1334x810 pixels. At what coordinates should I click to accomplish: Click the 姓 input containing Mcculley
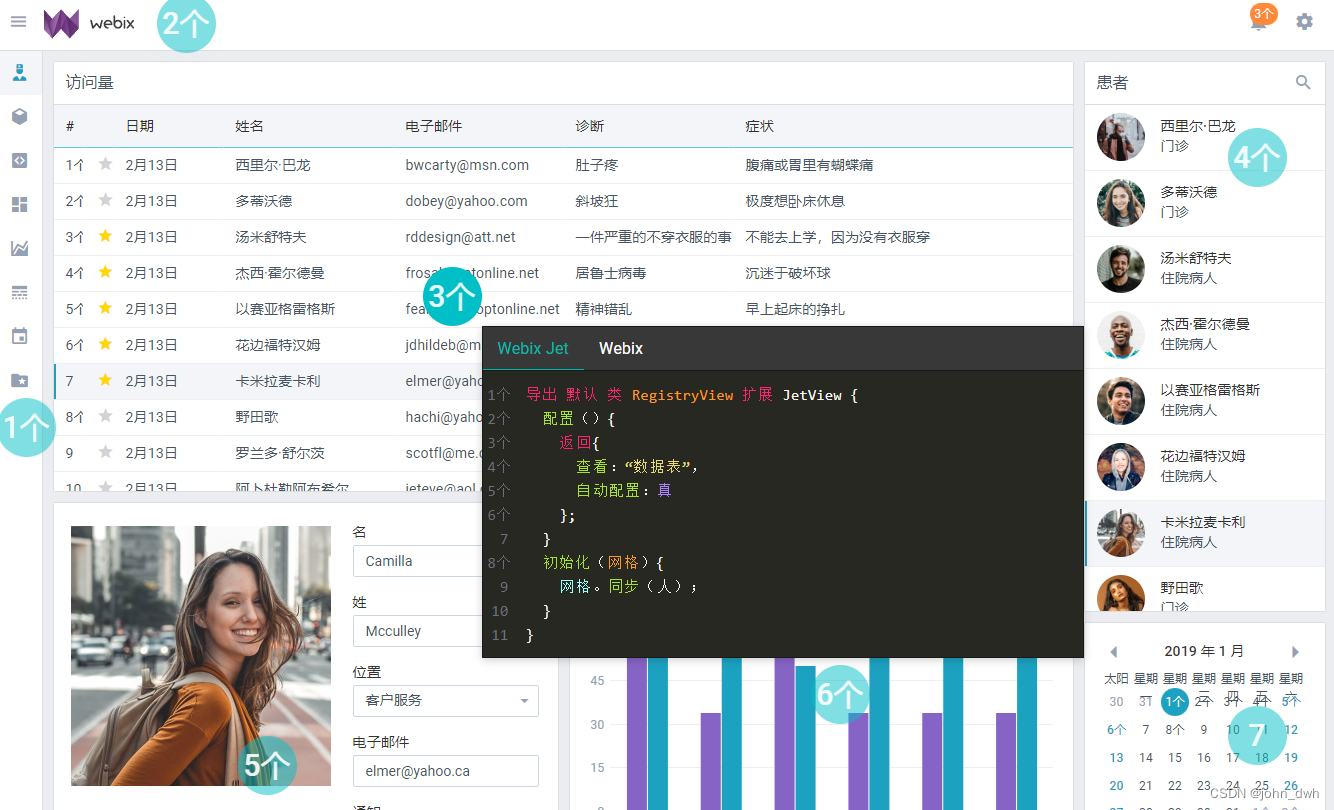pyautogui.click(x=418, y=631)
